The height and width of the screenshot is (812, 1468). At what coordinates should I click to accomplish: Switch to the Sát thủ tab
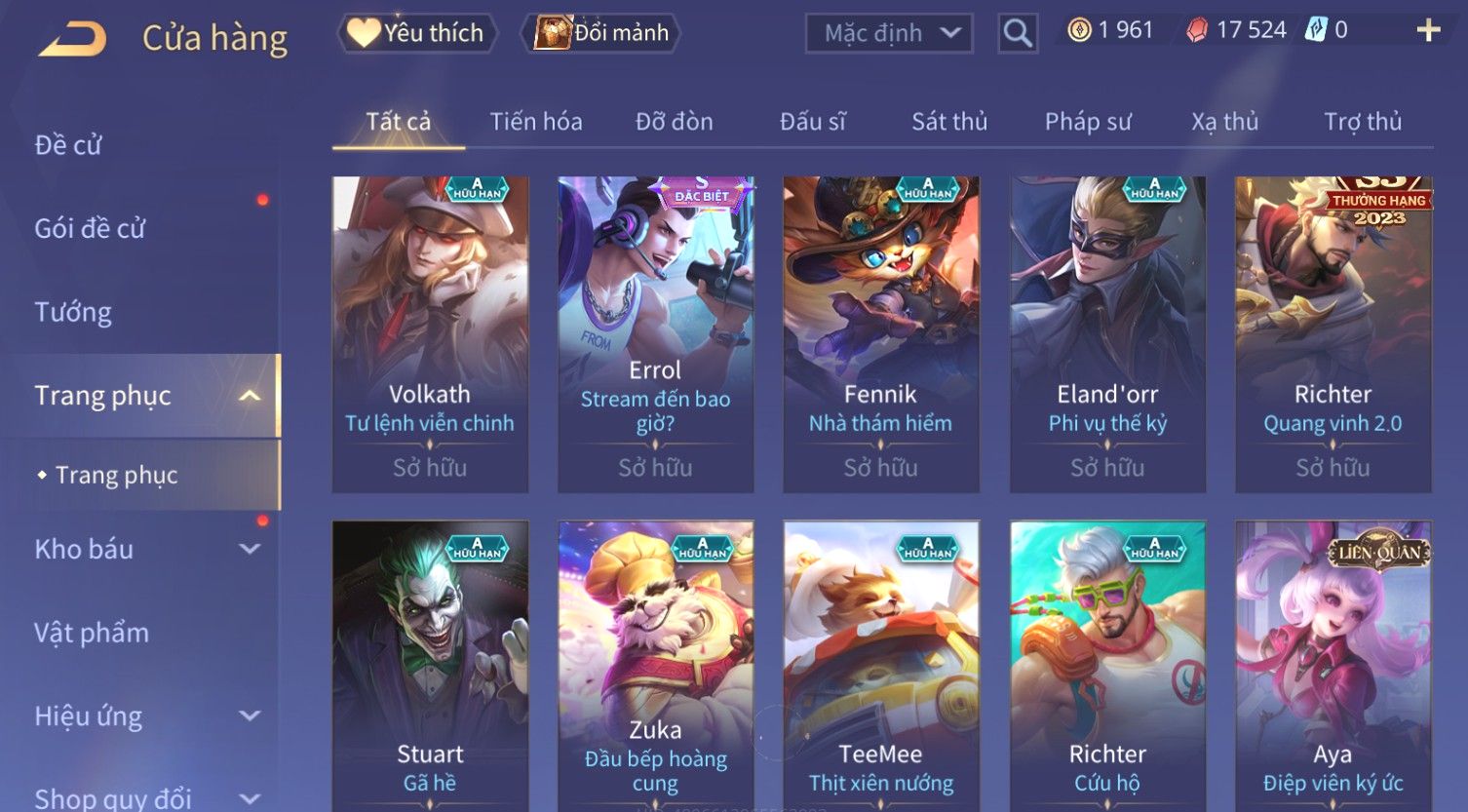949,122
